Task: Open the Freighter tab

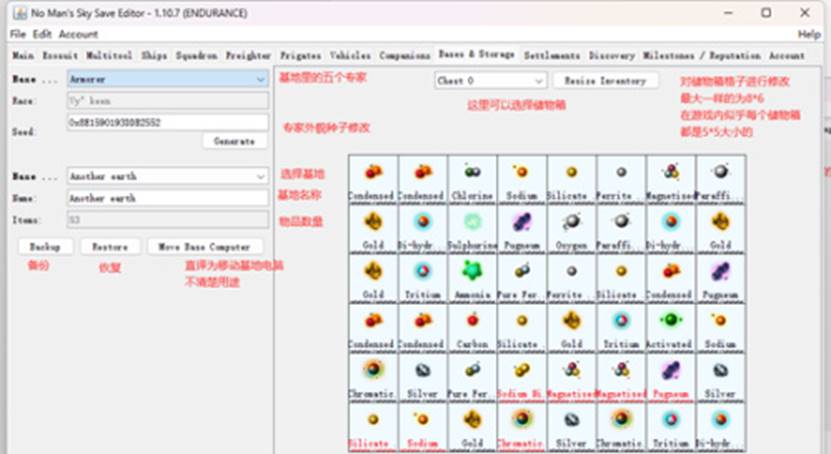Action: click(x=248, y=55)
